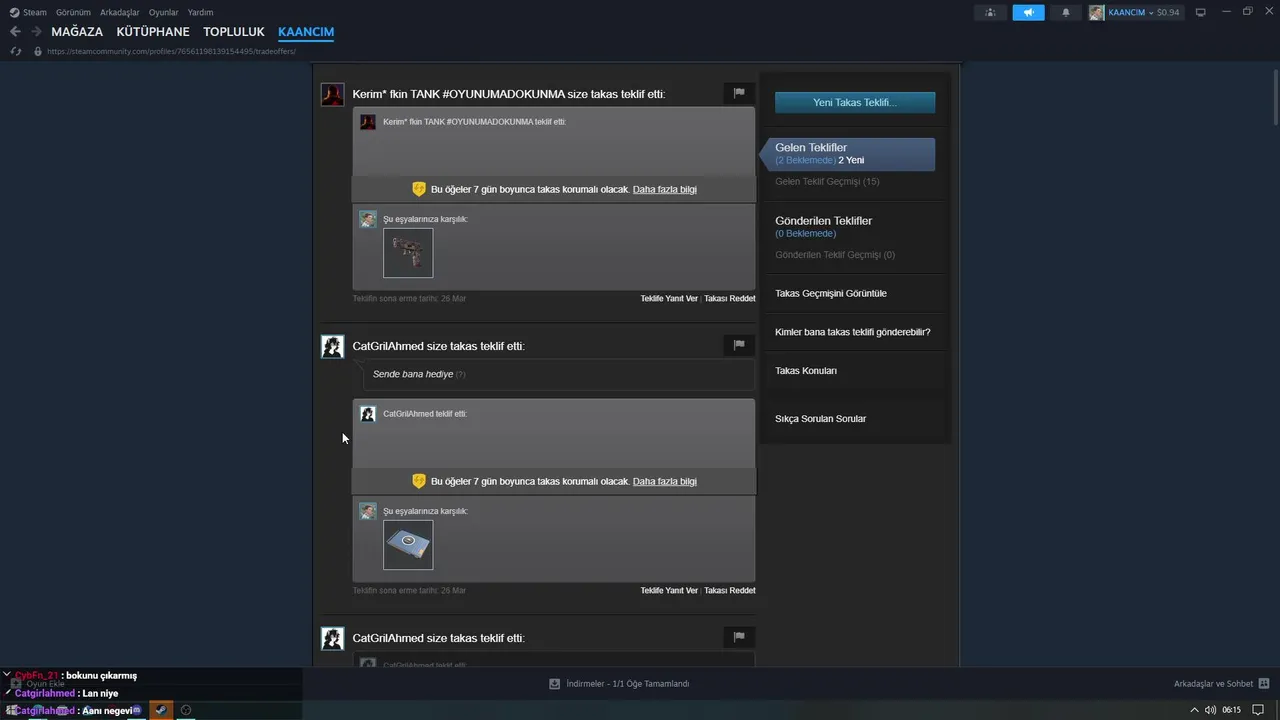Go to the TOPLULUK tab

pyautogui.click(x=234, y=32)
